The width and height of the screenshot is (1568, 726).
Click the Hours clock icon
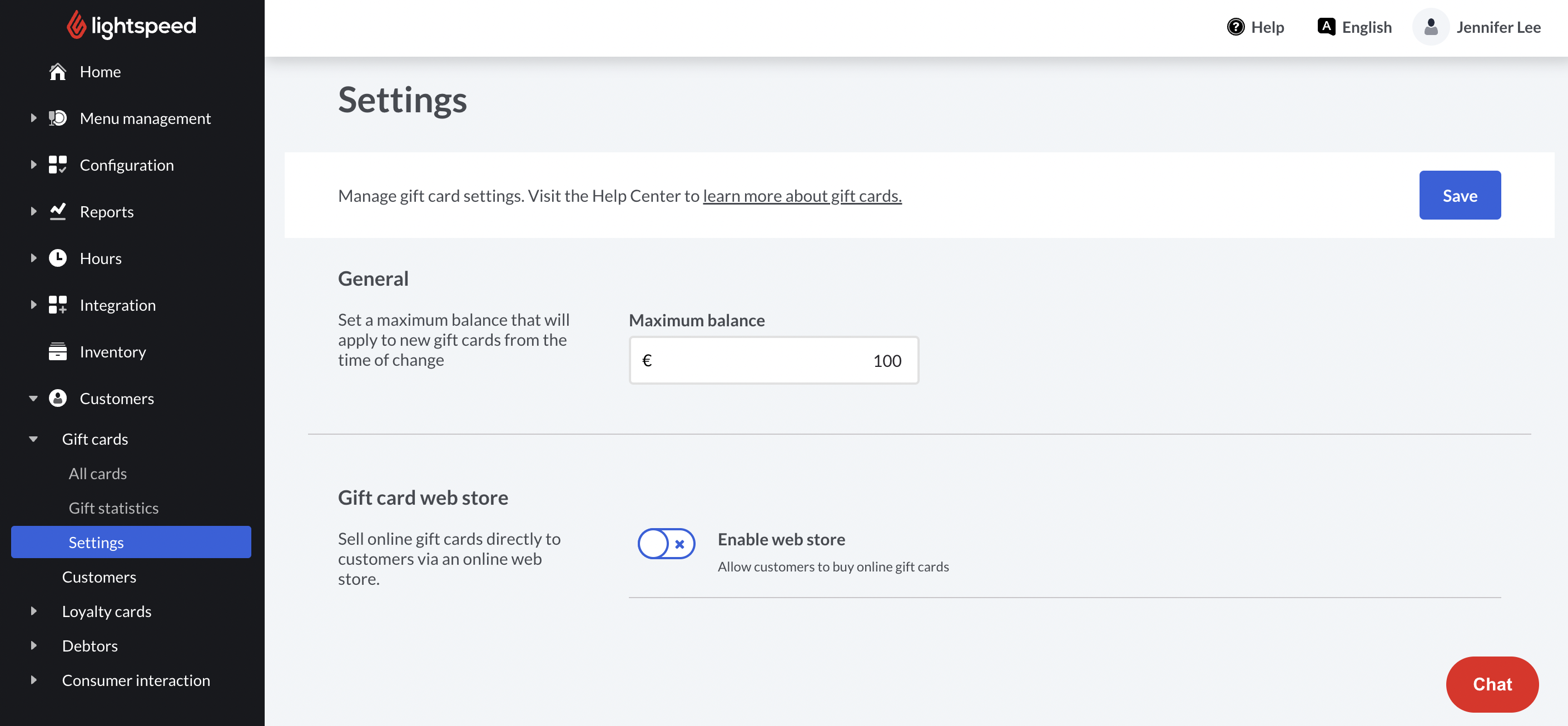pos(57,258)
